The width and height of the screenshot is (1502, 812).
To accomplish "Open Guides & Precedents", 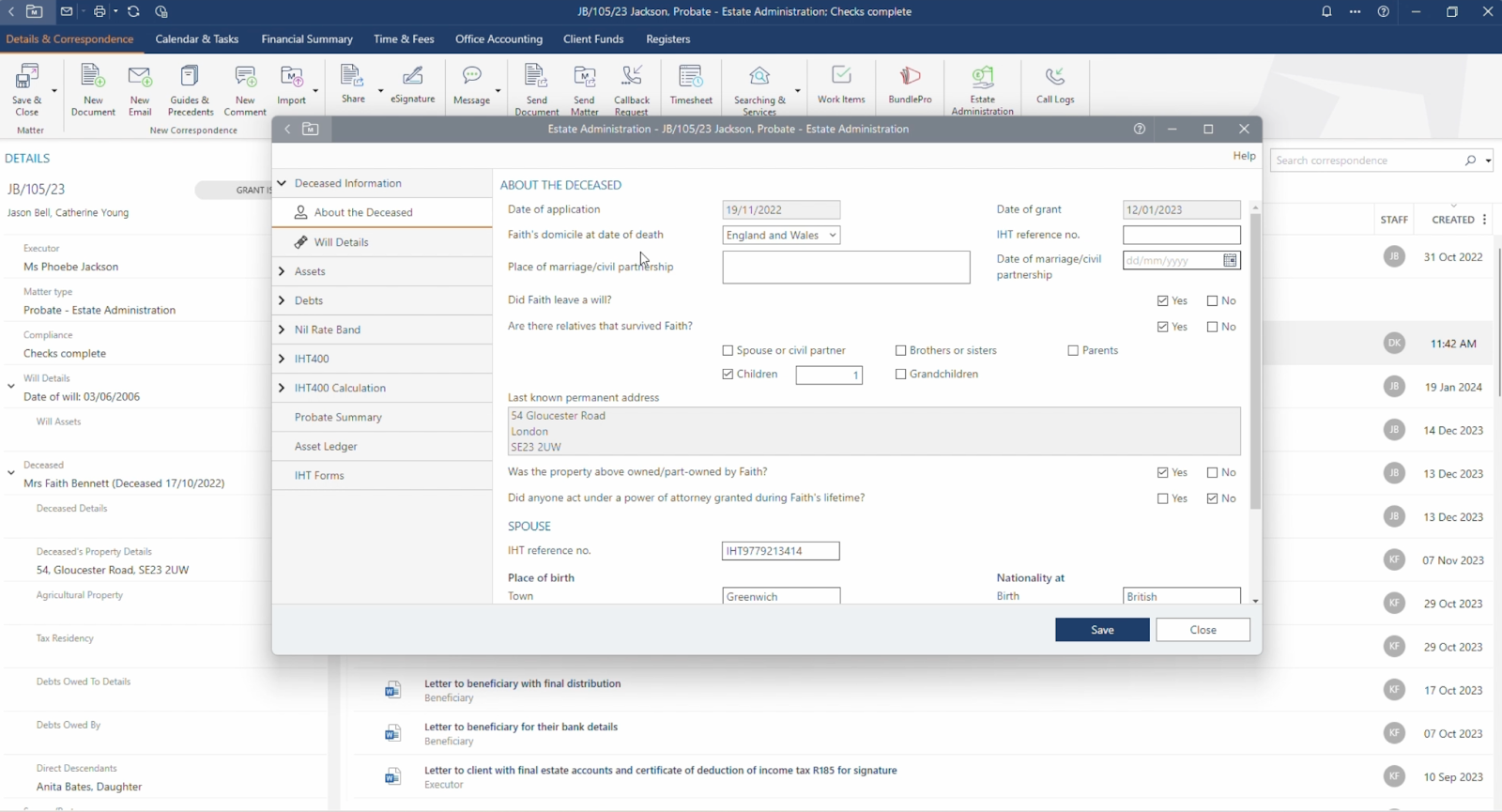I will click(x=190, y=89).
